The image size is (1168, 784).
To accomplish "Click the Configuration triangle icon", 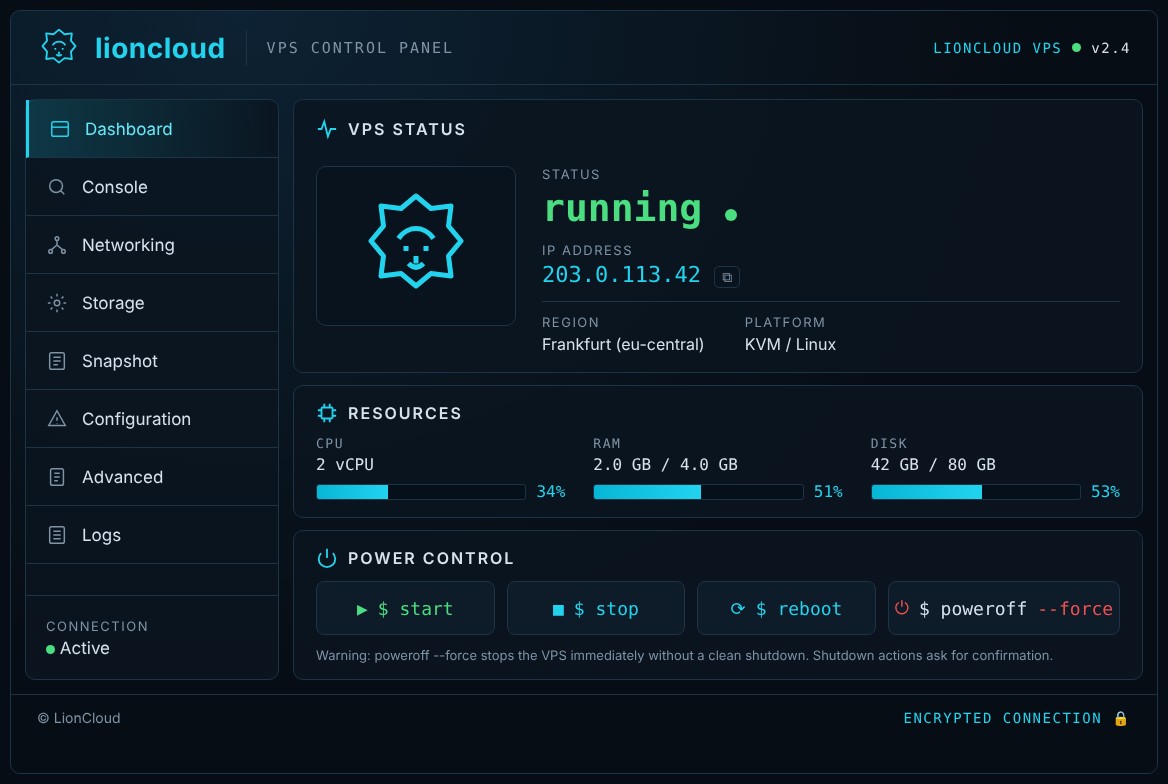I will coord(57,419).
